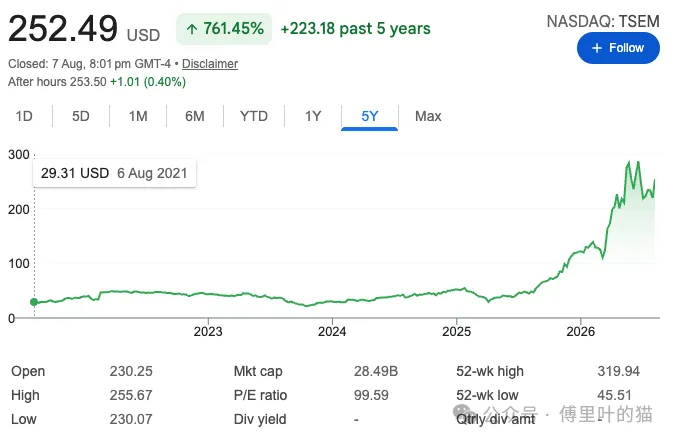Image resolution: width=674 pixels, height=441 pixels.
Task: Switch to the 1M range tab
Action: [x=138, y=116]
